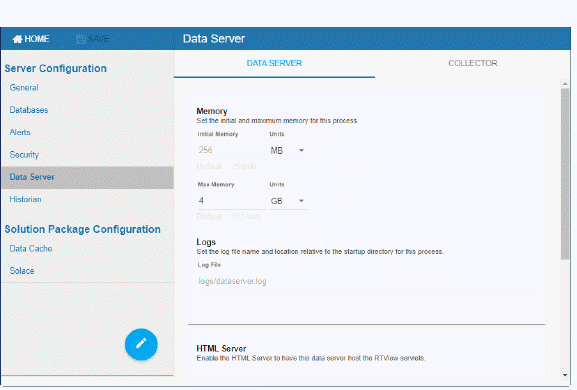577x390 pixels.
Task: Open the Security settings page
Action: point(24,155)
